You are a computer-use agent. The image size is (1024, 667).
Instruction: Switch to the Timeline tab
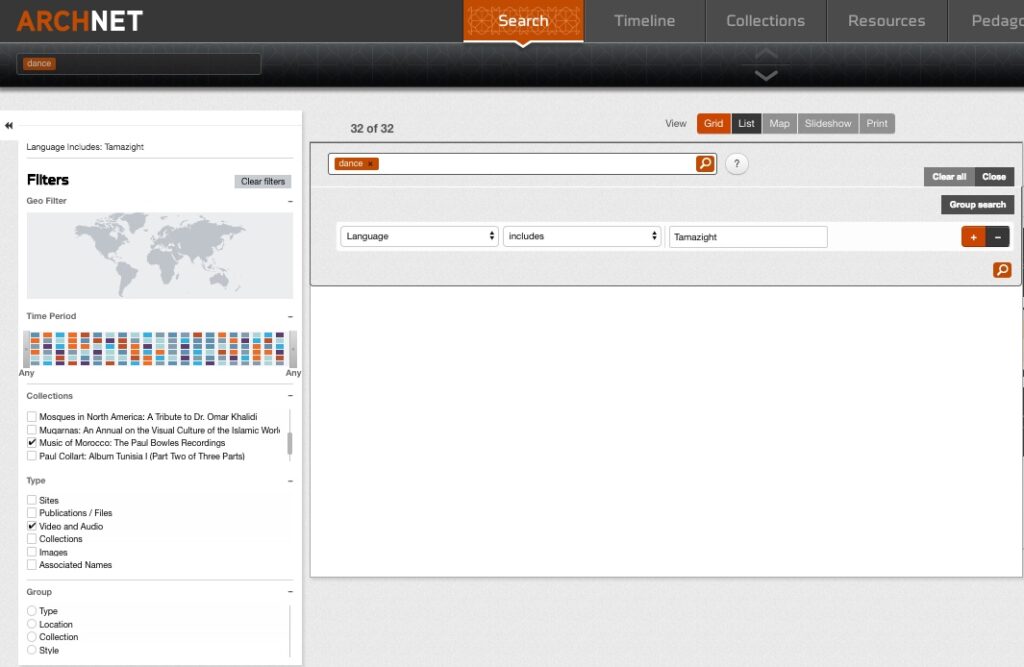pos(644,20)
